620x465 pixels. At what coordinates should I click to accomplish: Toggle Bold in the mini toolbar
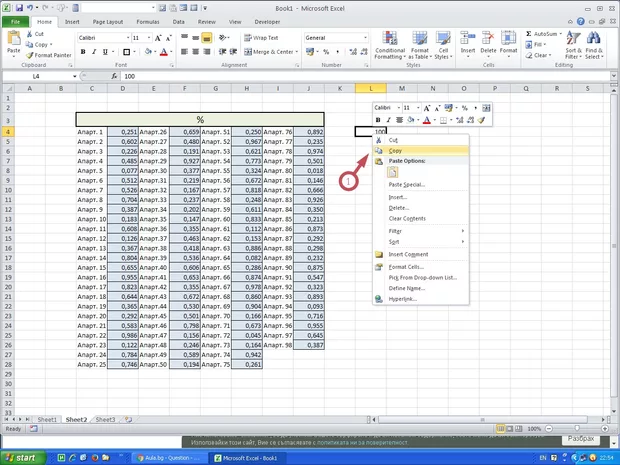click(x=377, y=120)
